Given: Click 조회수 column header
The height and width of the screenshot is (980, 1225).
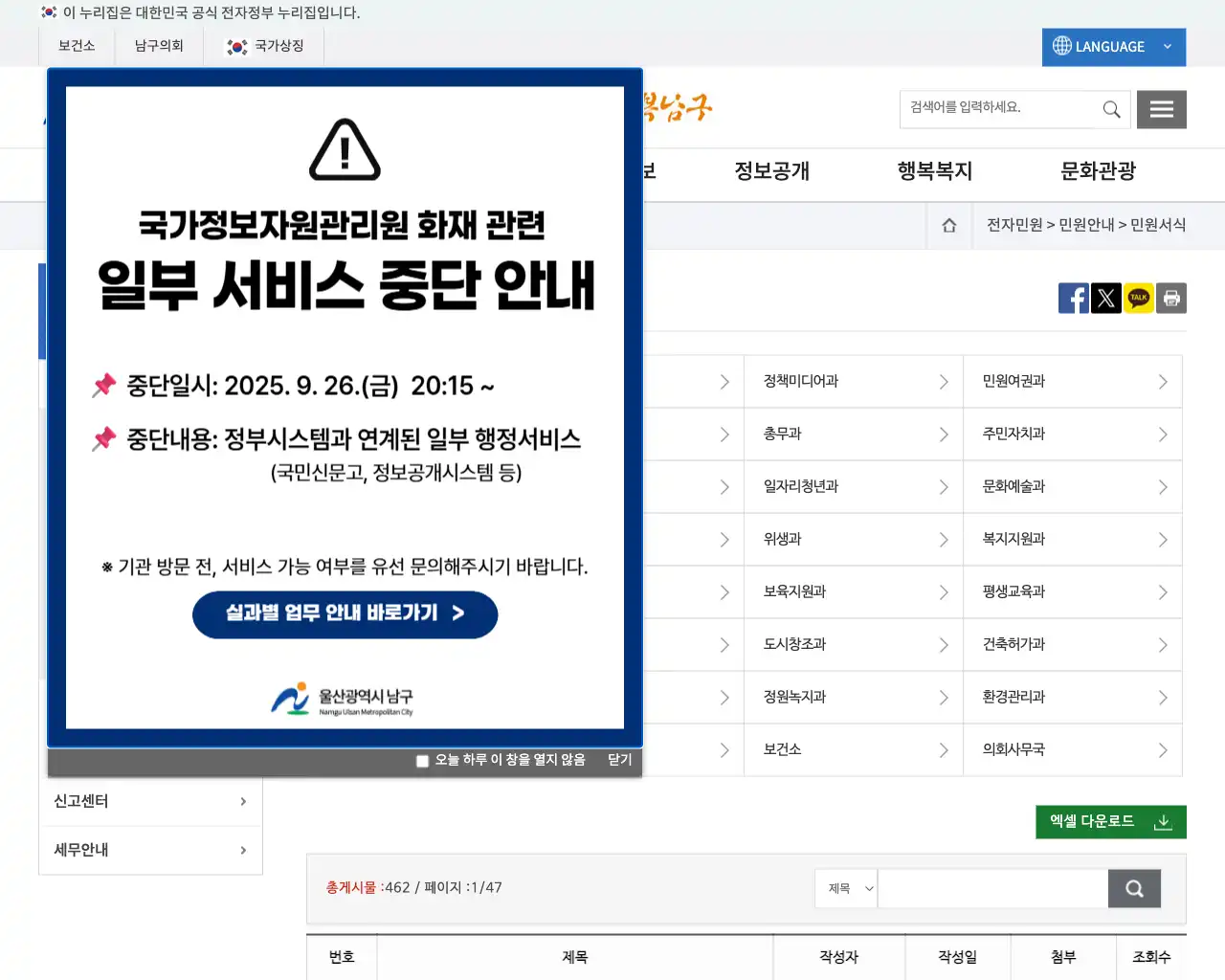Looking at the screenshot, I should 1151,957.
